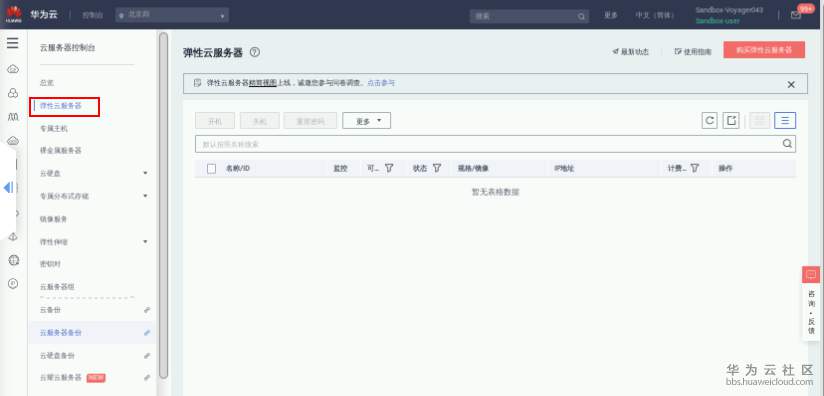Open the 更多 dropdown in the action bar
Viewport: 824px width, 396px height.
(x=366, y=121)
